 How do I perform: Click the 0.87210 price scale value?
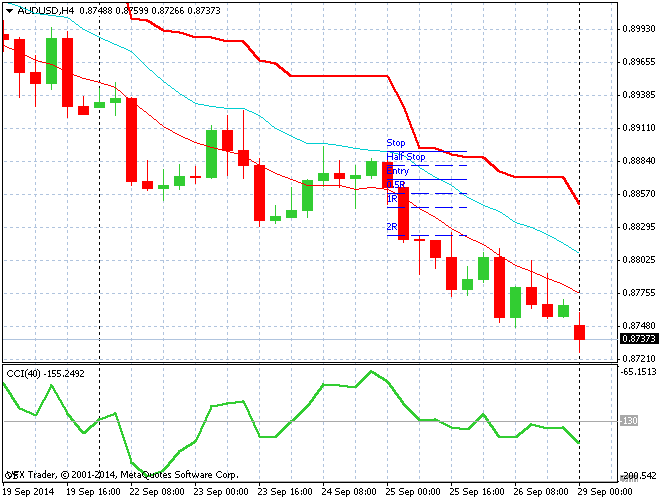point(639,359)
